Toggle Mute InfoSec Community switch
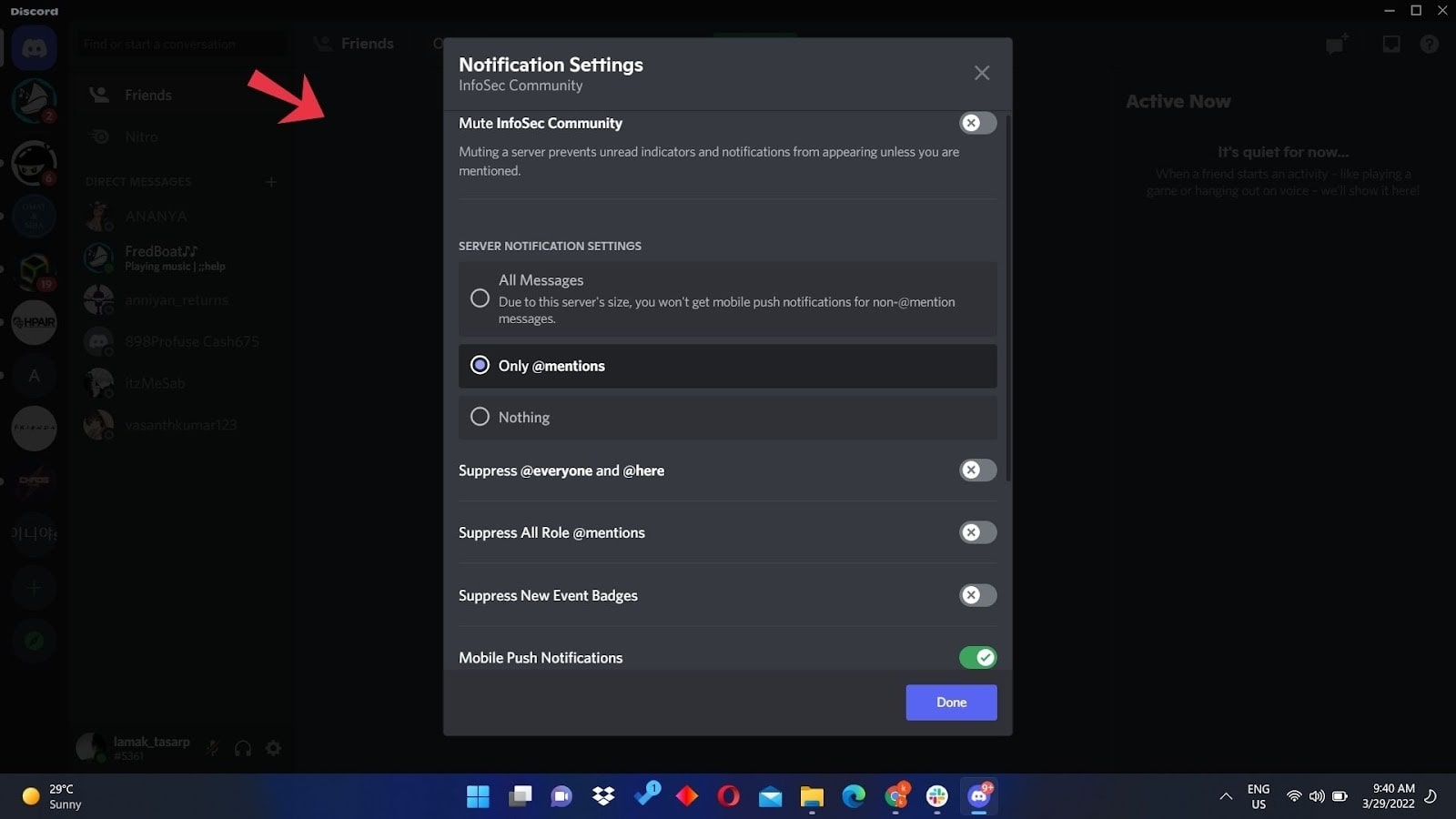Viewport: 1456px width, 819px height. tap(977, 123)
